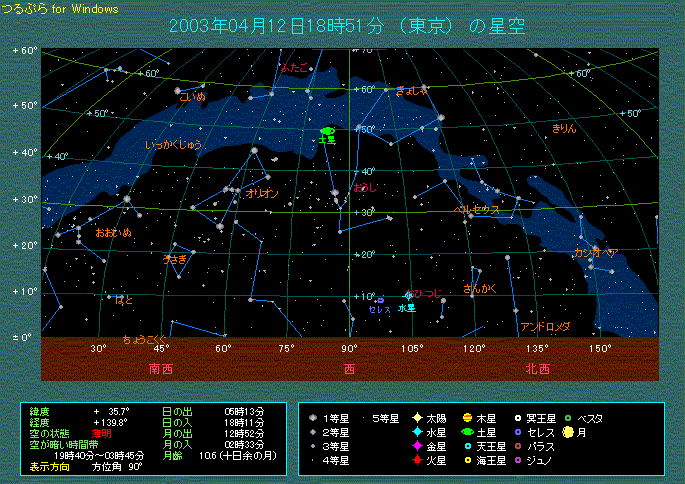The height and width of the screenshot is (484, 685).
Task: Click the Uranus (天王星) legend icon
Action: 467,446
